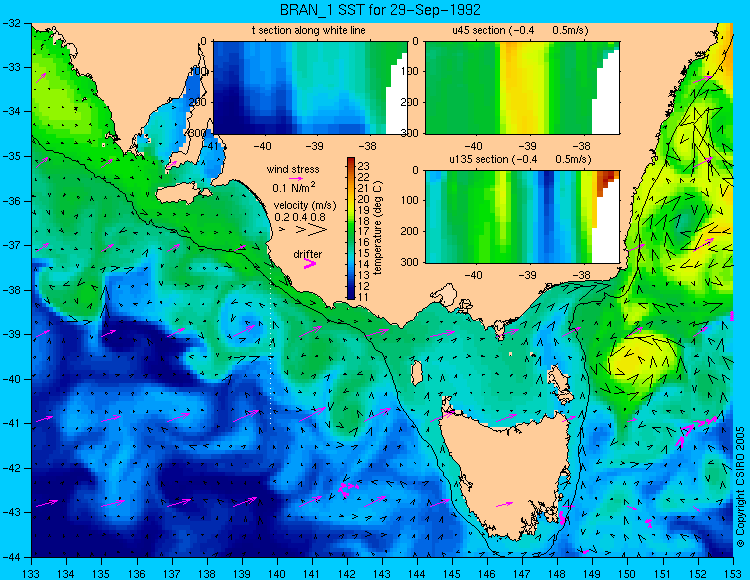The height and width of the screenshot is (580, 750).
Task: Click the magenta wind stress arrow legend symbol
Action: click(296, 178)
